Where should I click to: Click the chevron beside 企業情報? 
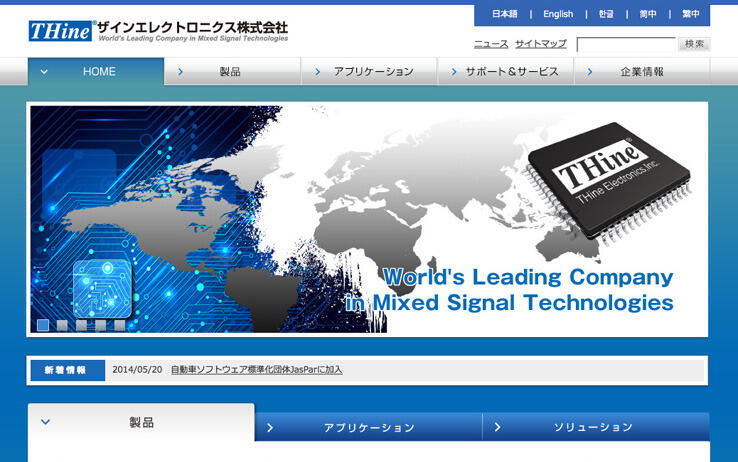(590, 72)
